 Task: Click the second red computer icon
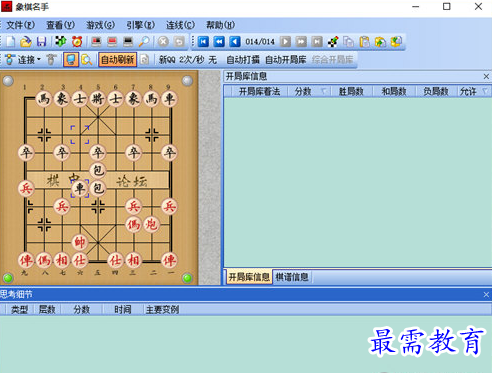112,42
